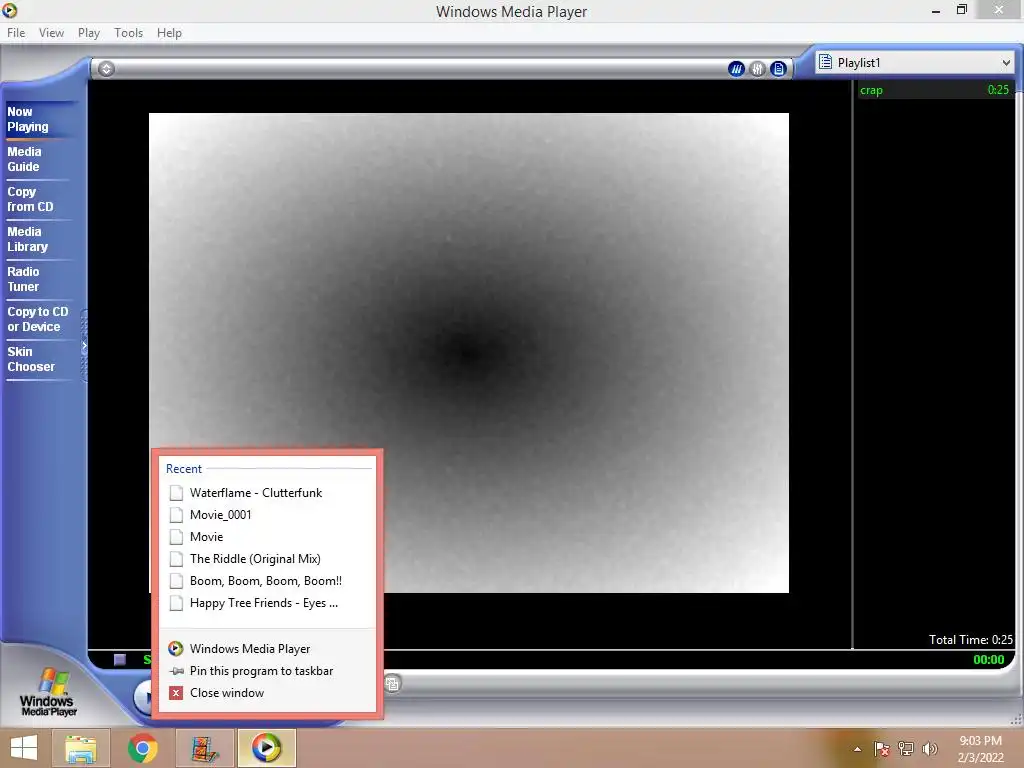Click the Action Center flag icon
1024x768 pixels.
point(881,749)
